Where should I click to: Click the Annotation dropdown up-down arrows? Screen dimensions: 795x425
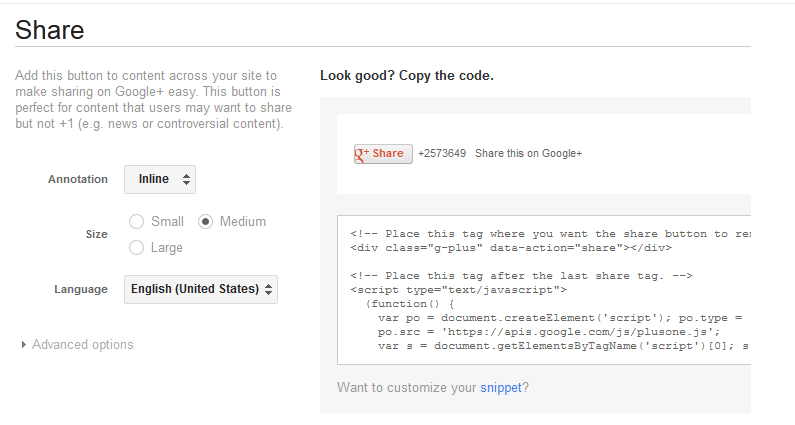click(x=186, y=179)
